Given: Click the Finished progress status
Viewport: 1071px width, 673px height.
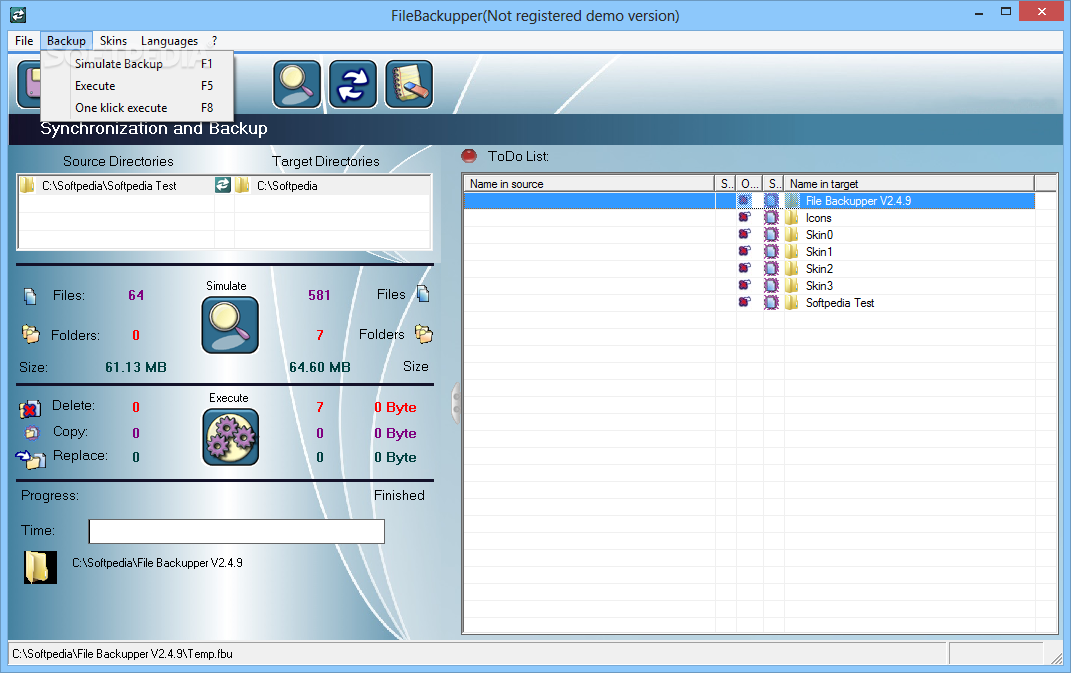Looking at the screenshot, I should pos(399,495).
